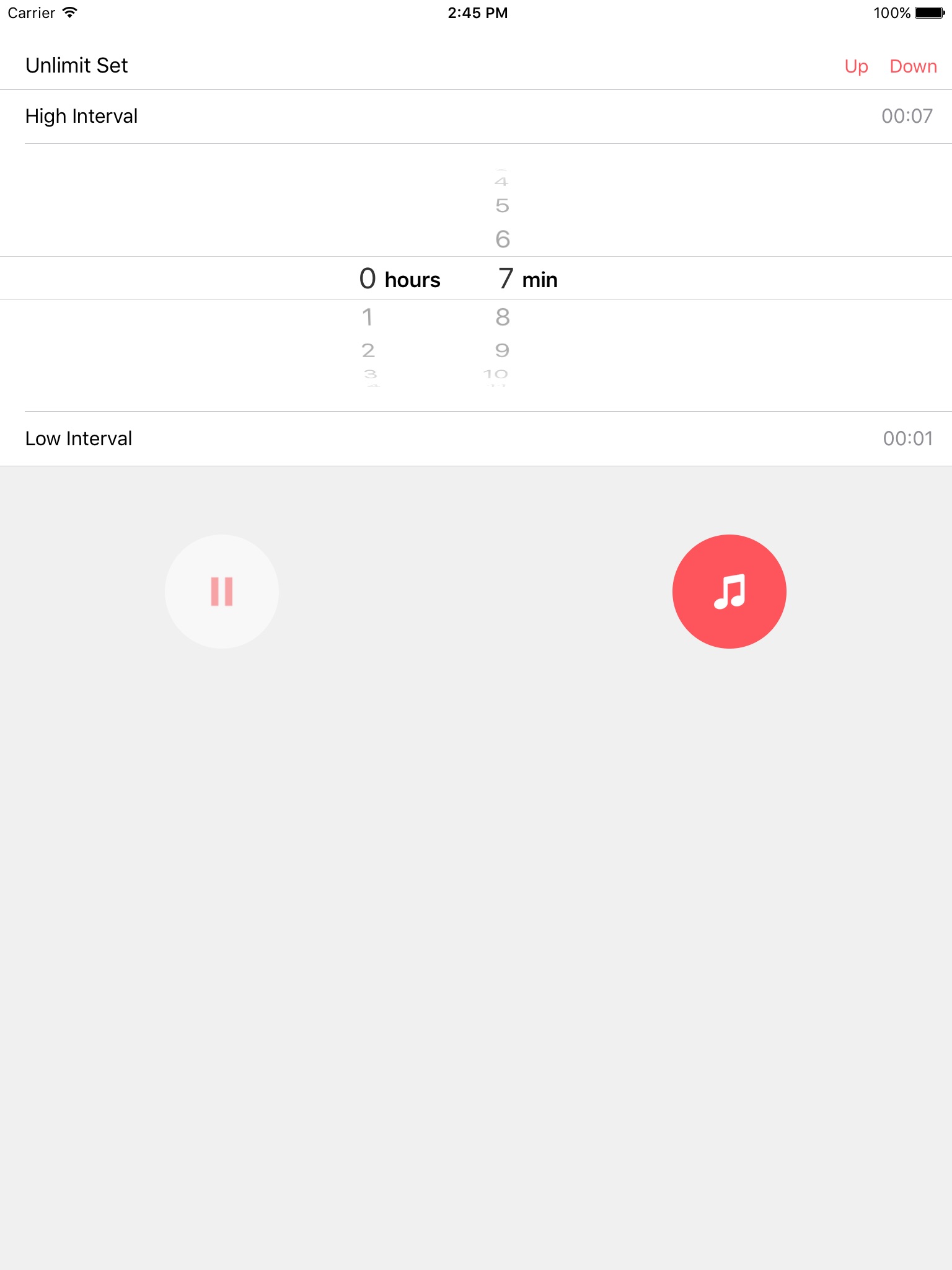This screenshot has width=952, height=1270.
Task: Tap the Wi-Fi status icon
Action: coord(70,12)
